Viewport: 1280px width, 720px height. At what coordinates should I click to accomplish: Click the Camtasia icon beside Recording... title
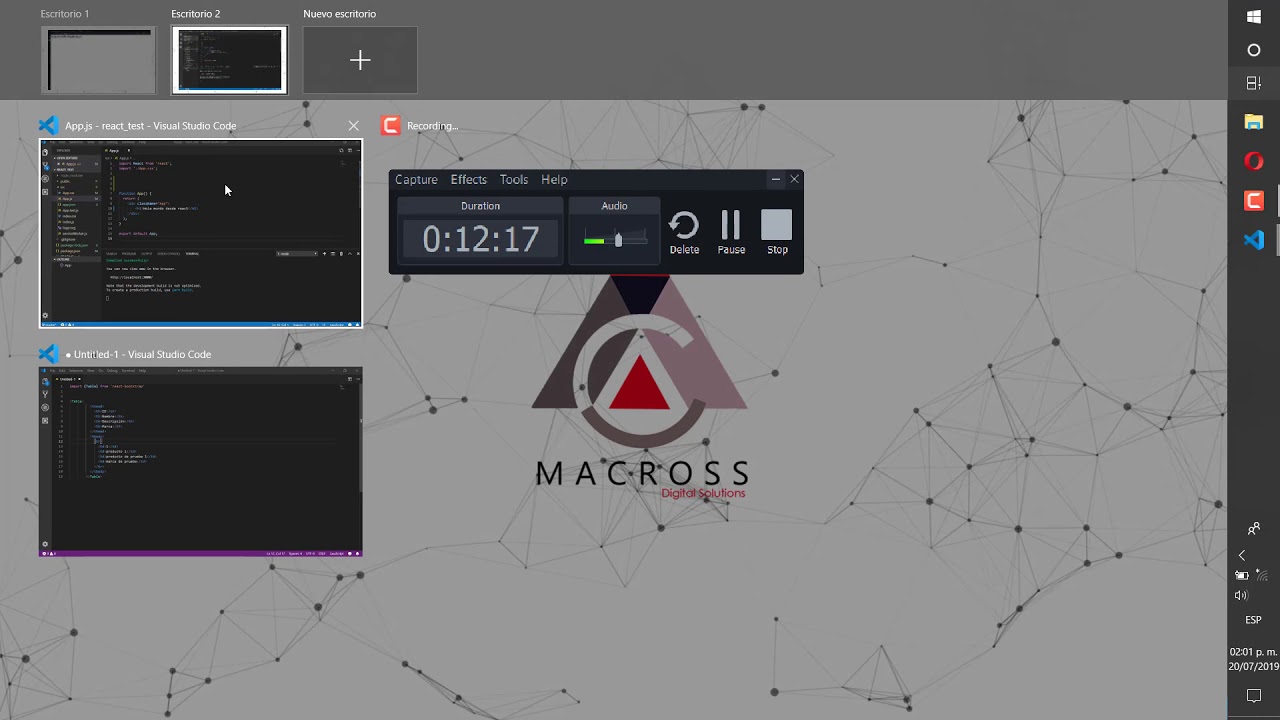391,126
